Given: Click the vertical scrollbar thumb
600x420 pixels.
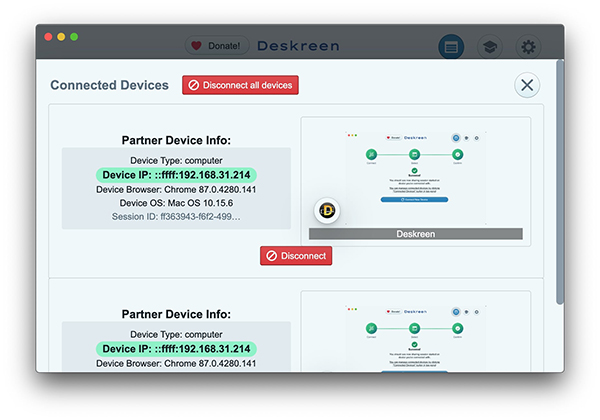Looking at the screenshot, I should [560, 182].
